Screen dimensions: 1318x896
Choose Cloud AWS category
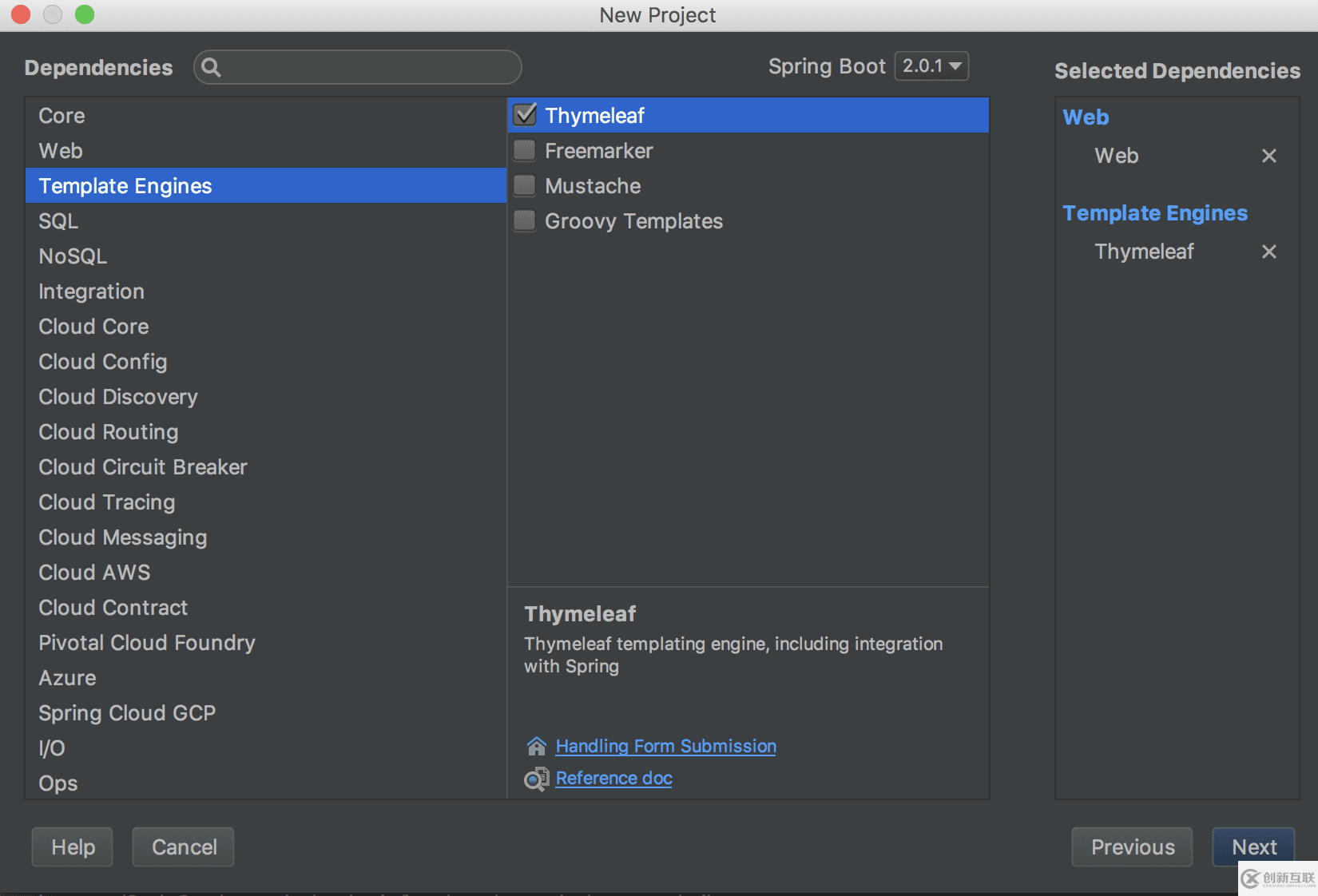pos(266,573)
